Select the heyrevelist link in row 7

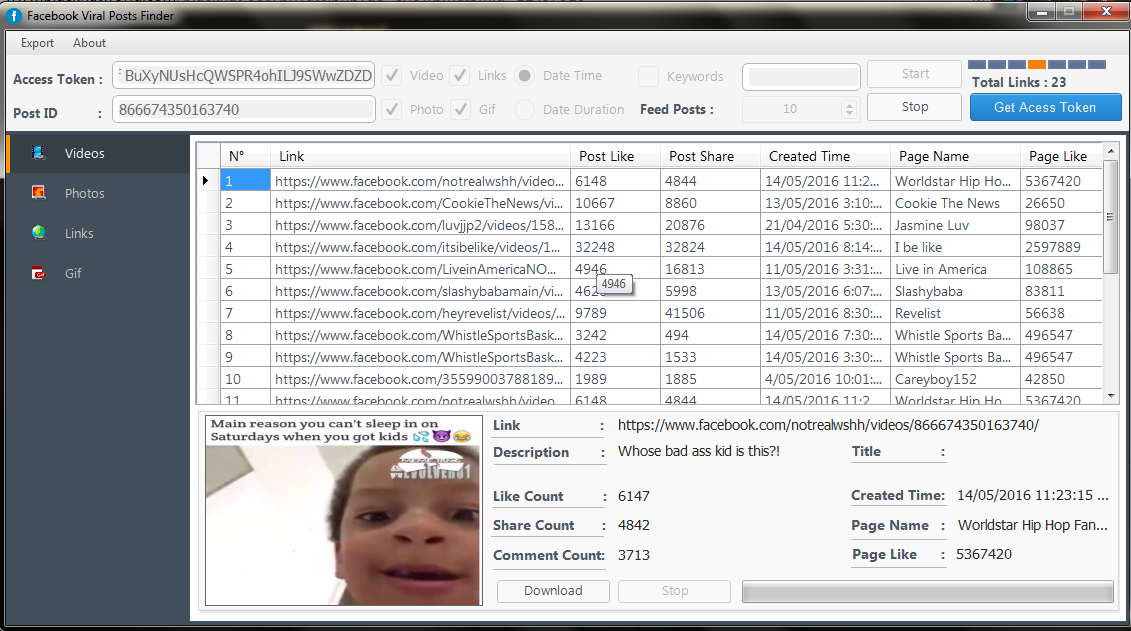coord(420,313)
